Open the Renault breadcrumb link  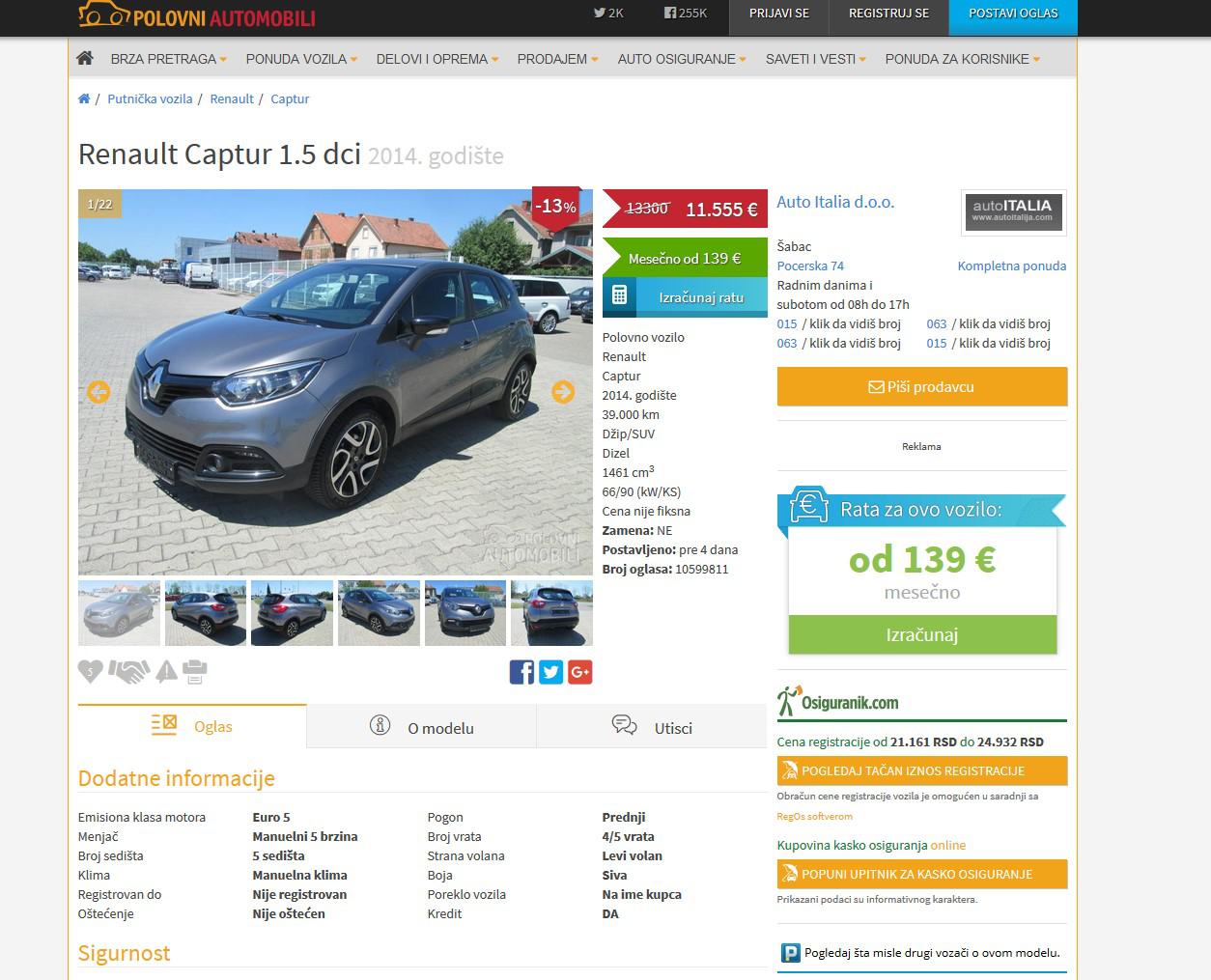click(x=232, y=98)
